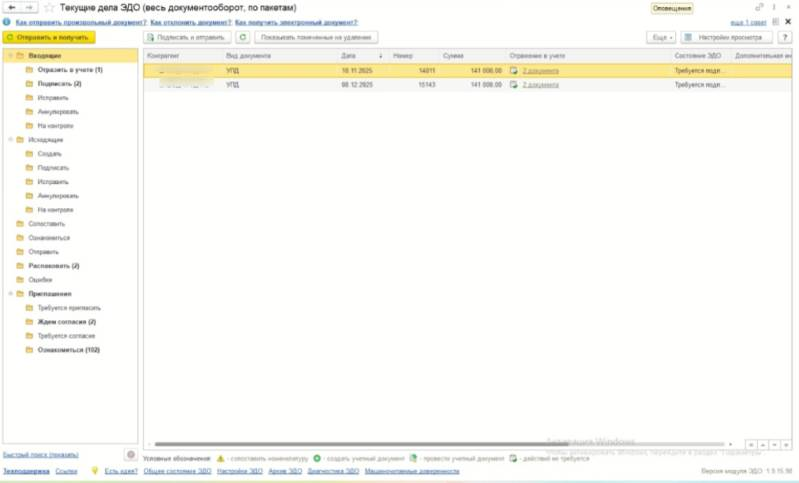Collapse the Входящие tree node
This screenshot has width=799, height=483.
10,55
